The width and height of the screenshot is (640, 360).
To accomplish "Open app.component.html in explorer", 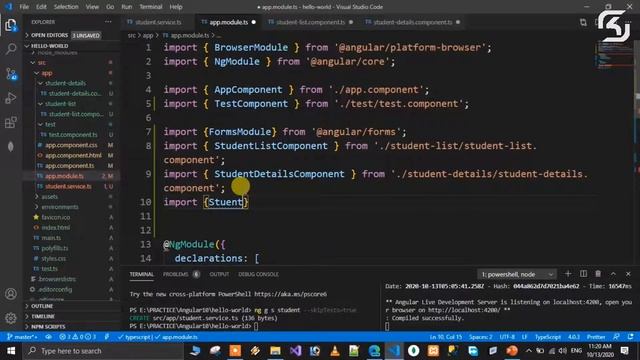I will click(x=73, y=156).
